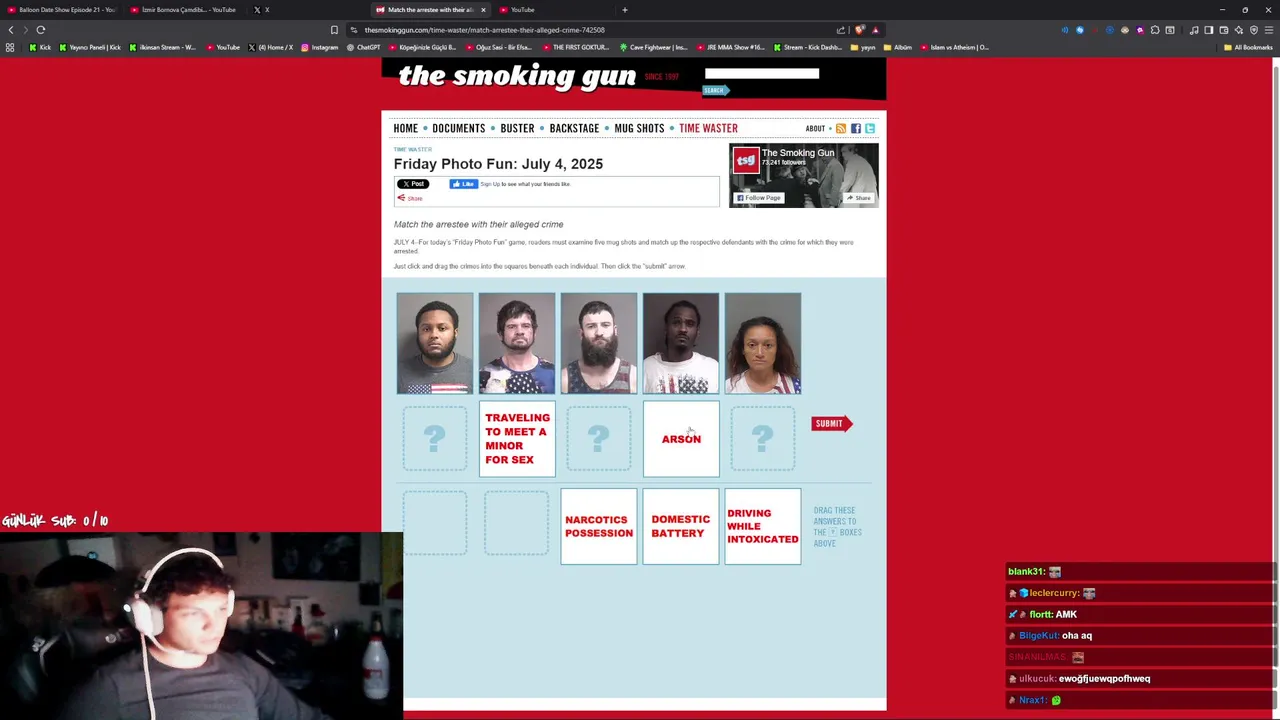Bookmark this page from the address bar
1280x720 pixels.
click(x=334, y=30)
